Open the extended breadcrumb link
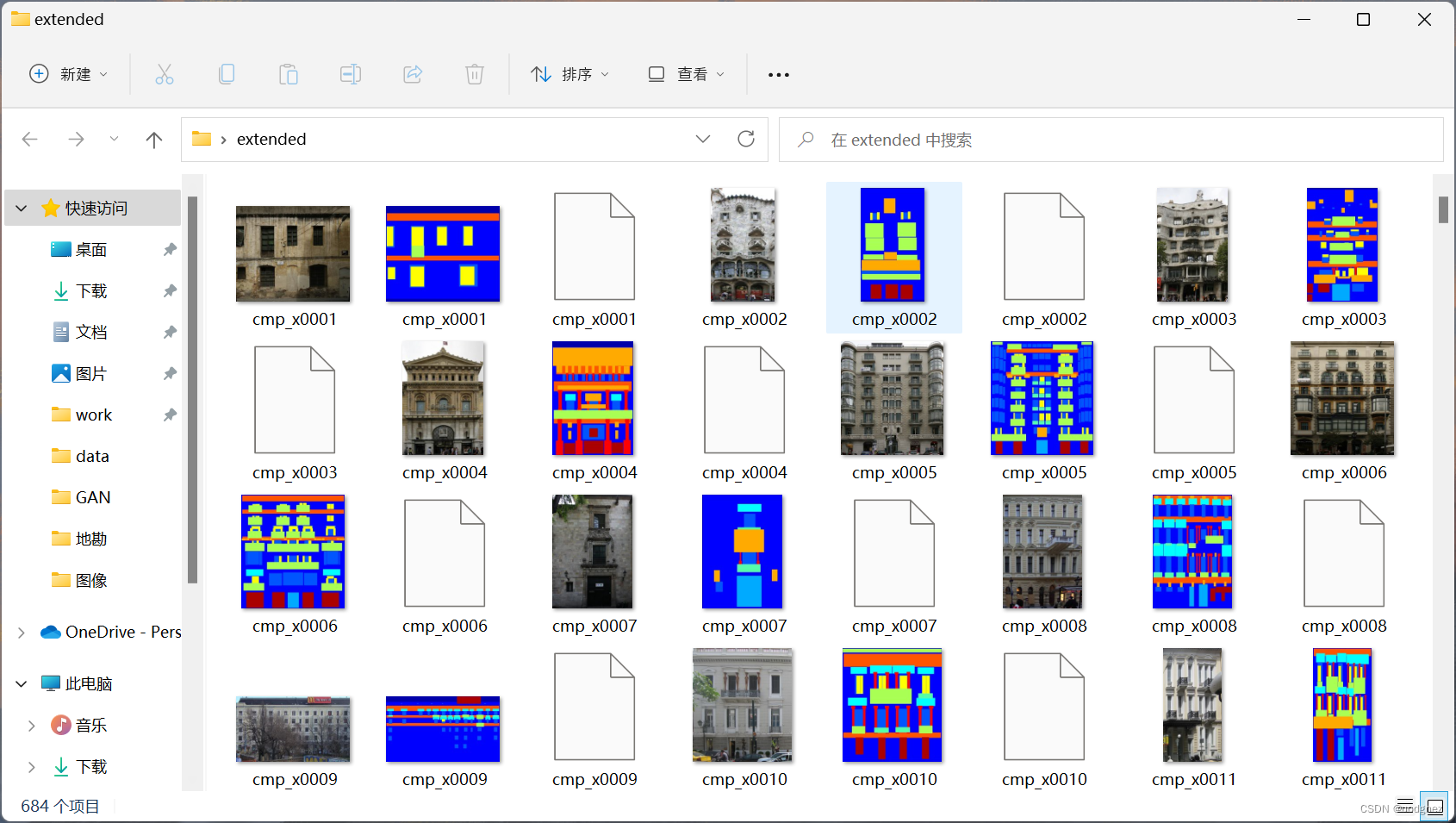 271,139
